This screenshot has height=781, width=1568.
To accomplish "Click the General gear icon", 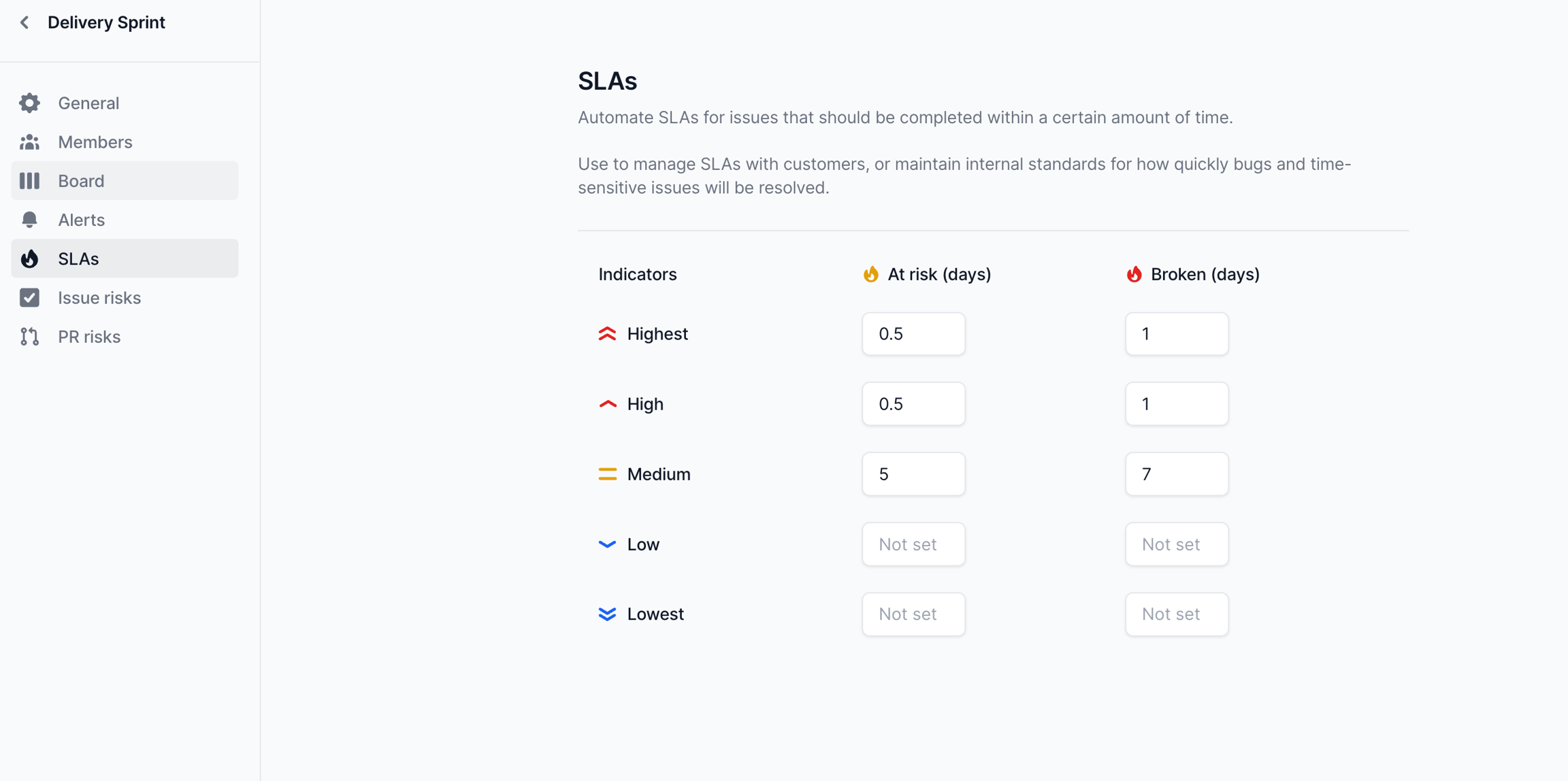I will pos(29,103).
